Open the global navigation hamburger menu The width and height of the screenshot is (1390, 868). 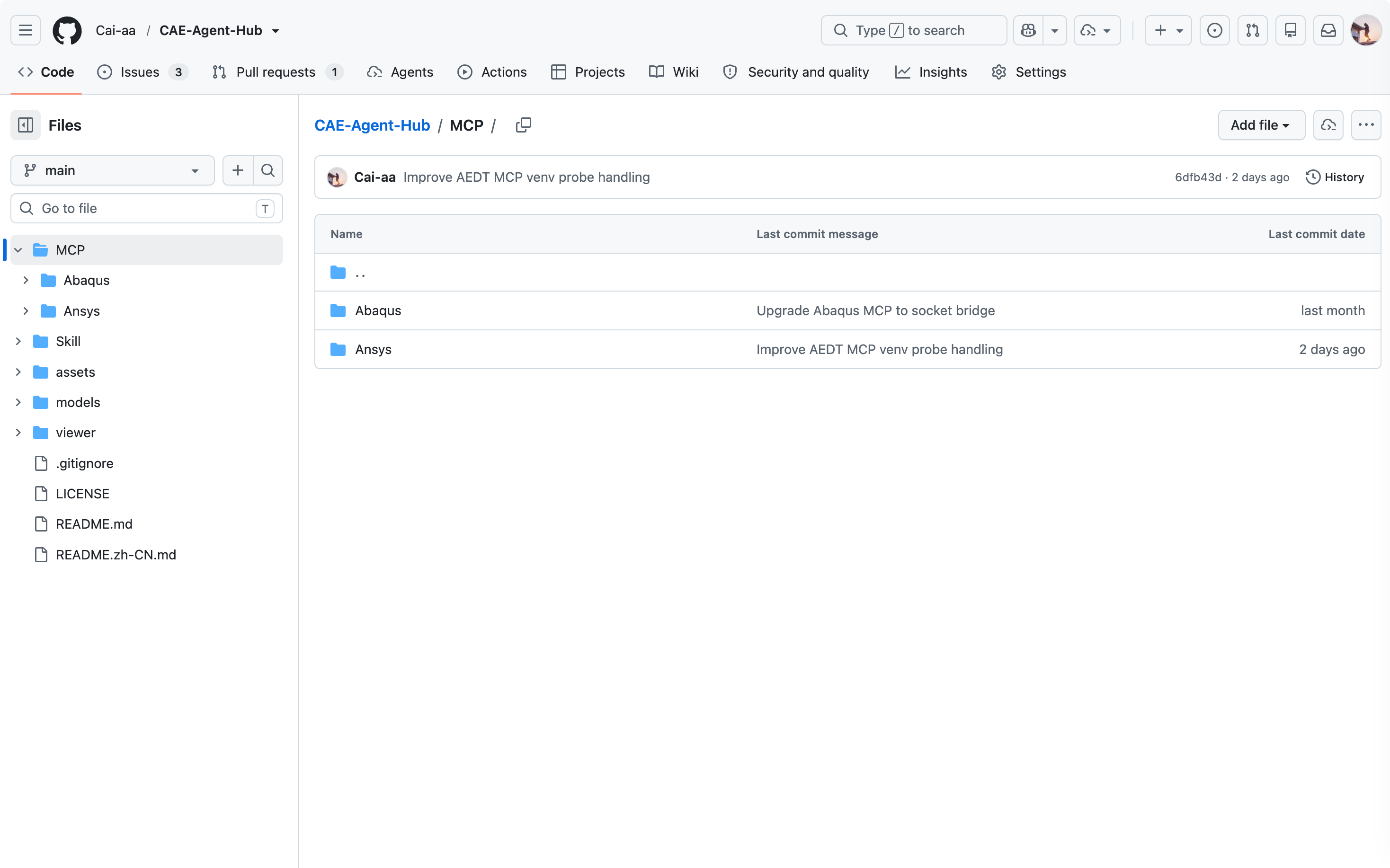point(25,30)
